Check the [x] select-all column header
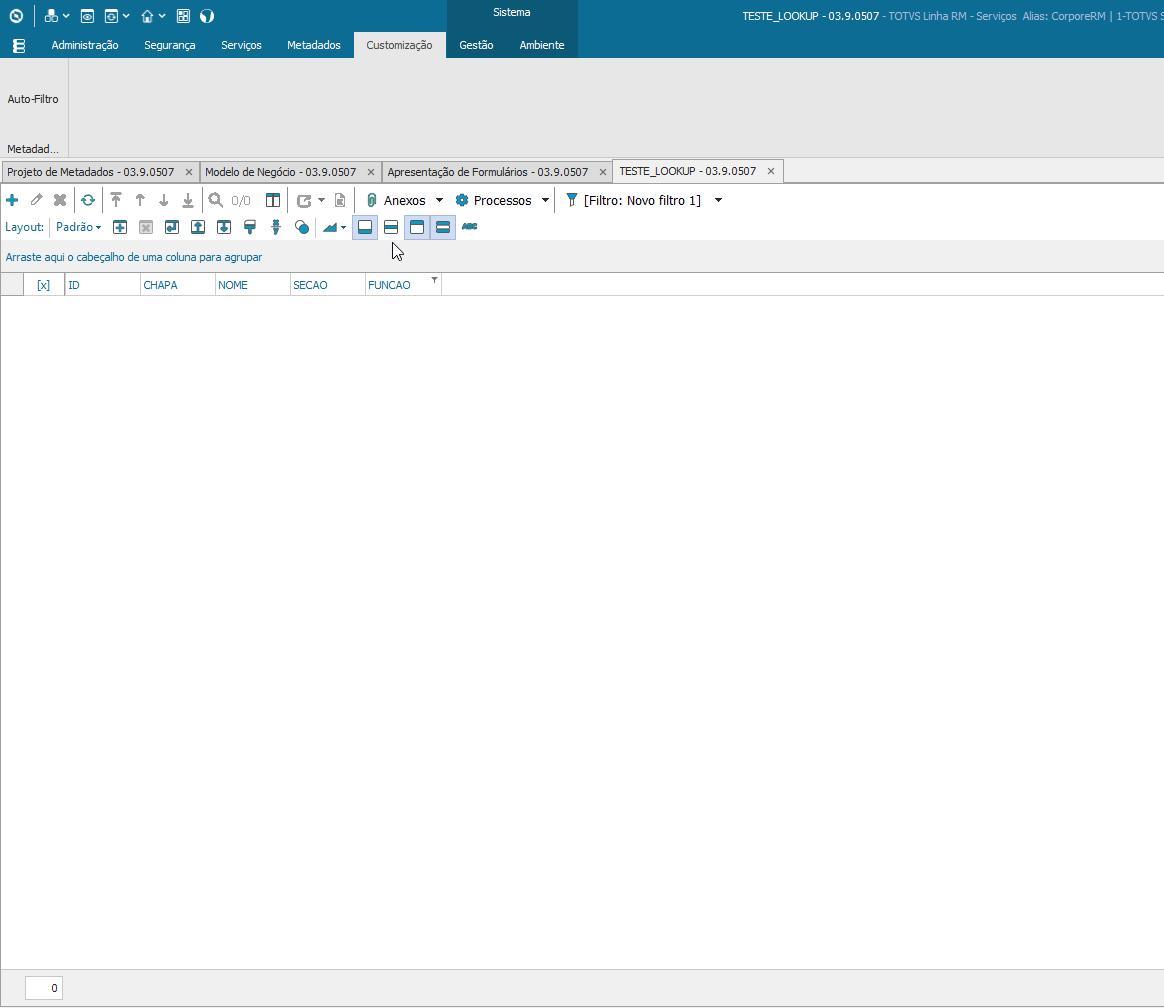 coord(44,285)
